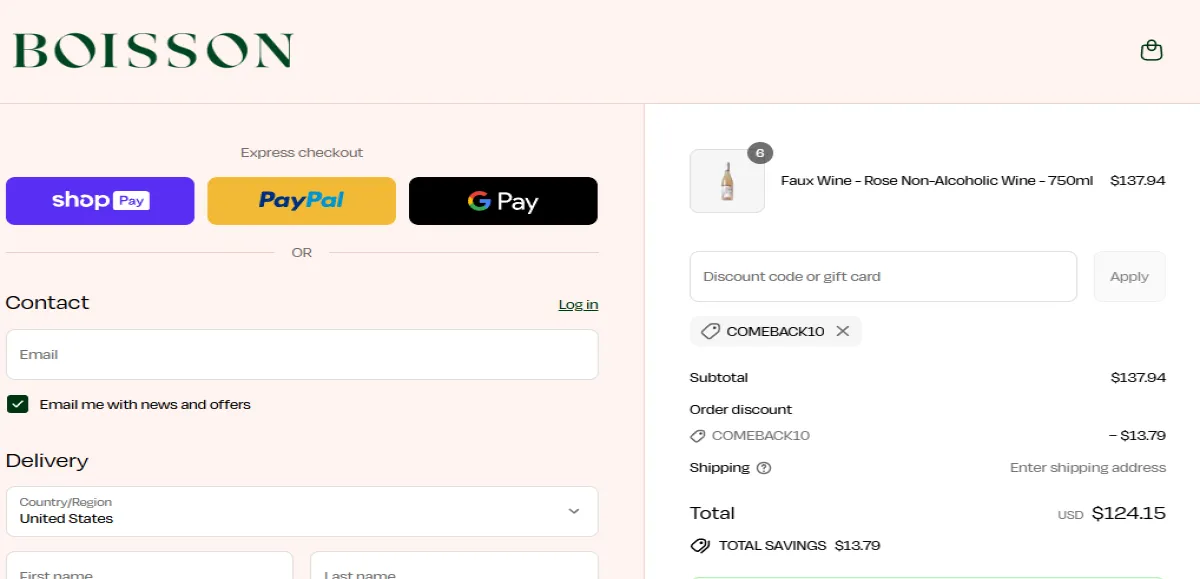Click the Faux Wine product thumbnail
Image resolution: width=1200 pixels, height=579 pixels.
coord(727,181)
